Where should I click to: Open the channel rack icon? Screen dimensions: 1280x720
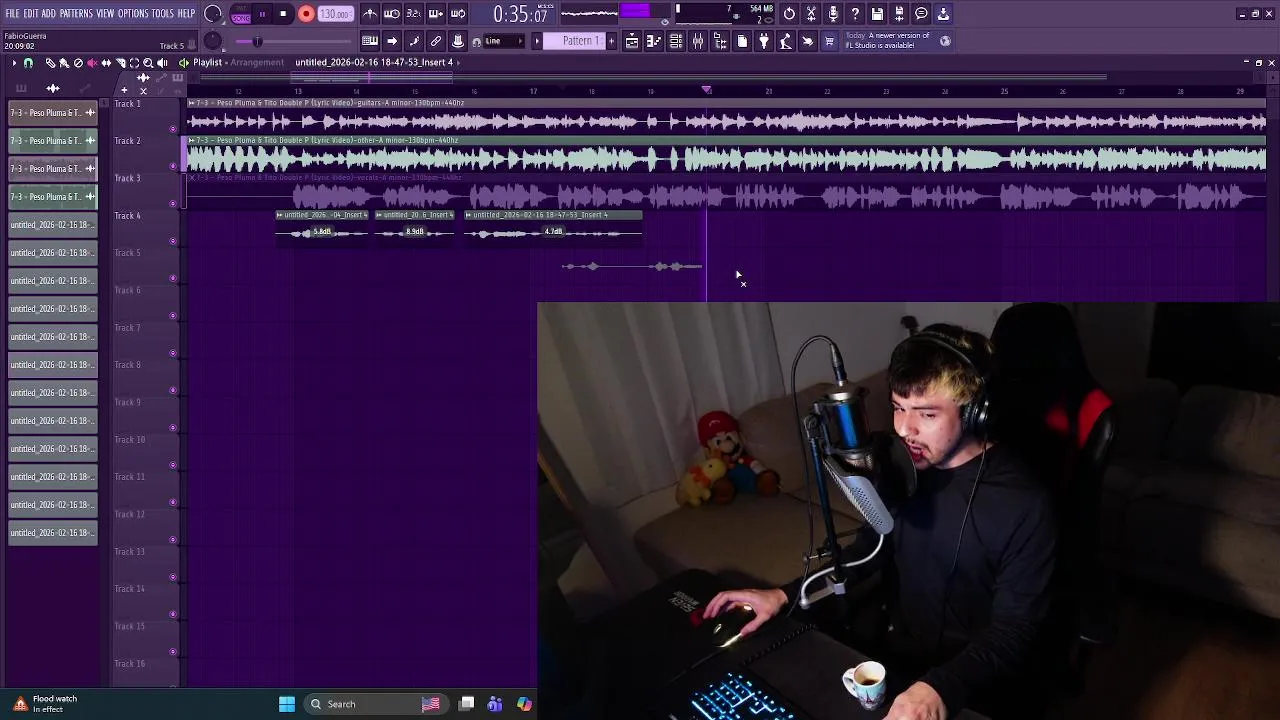click(x=676, y=41)
